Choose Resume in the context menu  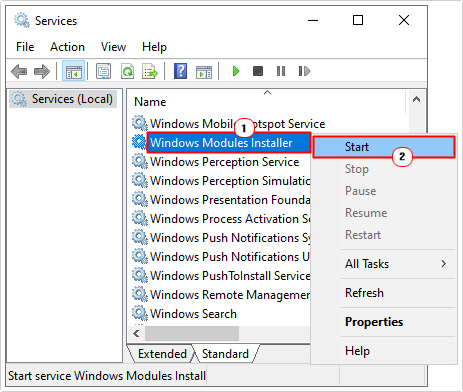pyautogui.click(x=384, y=213)
